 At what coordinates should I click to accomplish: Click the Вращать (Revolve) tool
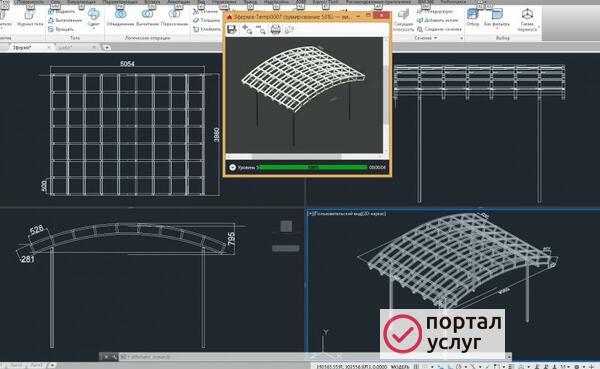[61, 29]
